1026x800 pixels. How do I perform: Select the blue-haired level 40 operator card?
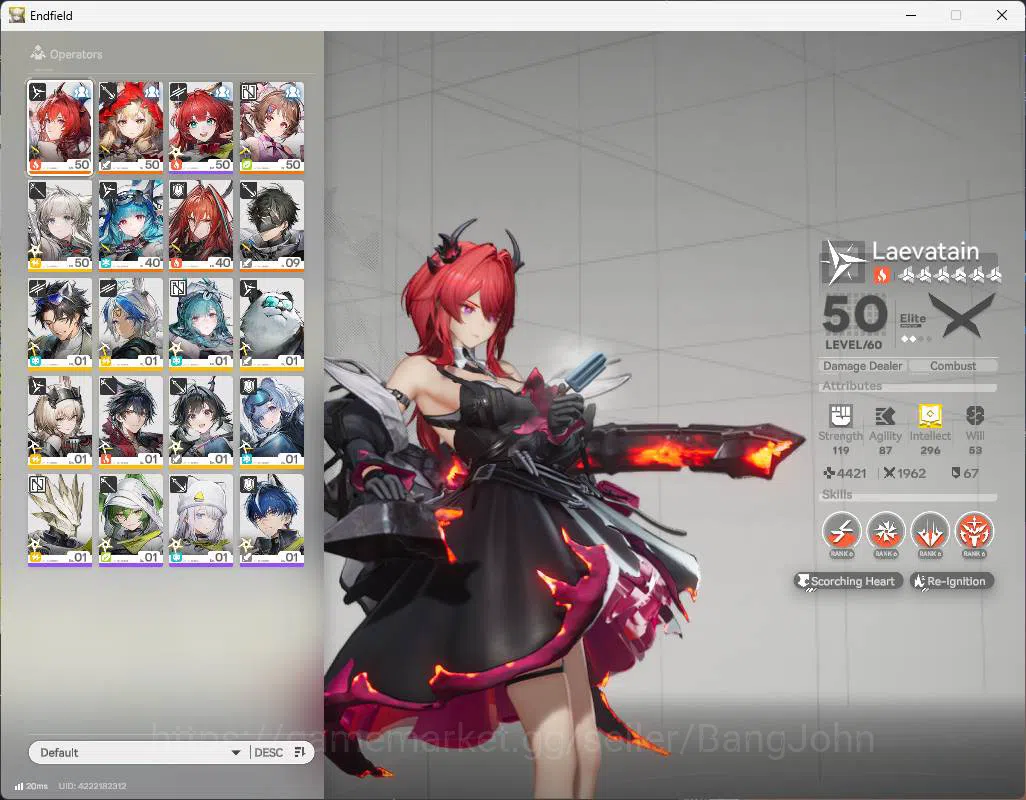click(x=131, y=225)
